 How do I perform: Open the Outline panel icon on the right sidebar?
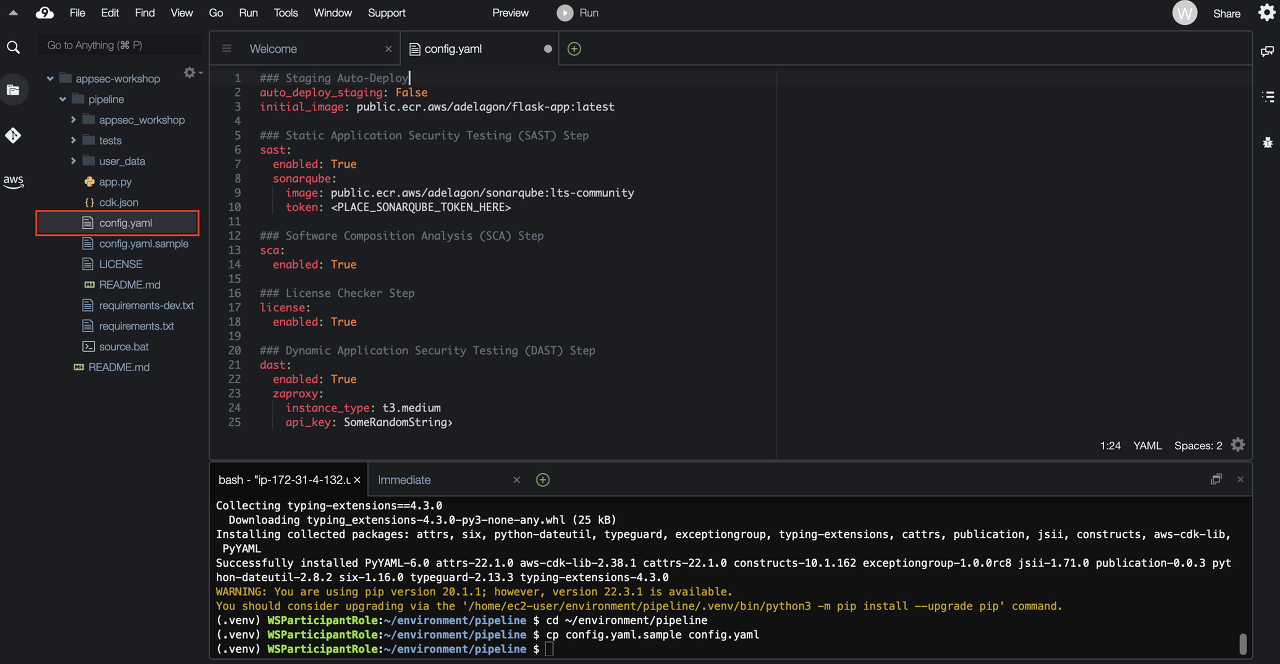(x=1267, y=97)
